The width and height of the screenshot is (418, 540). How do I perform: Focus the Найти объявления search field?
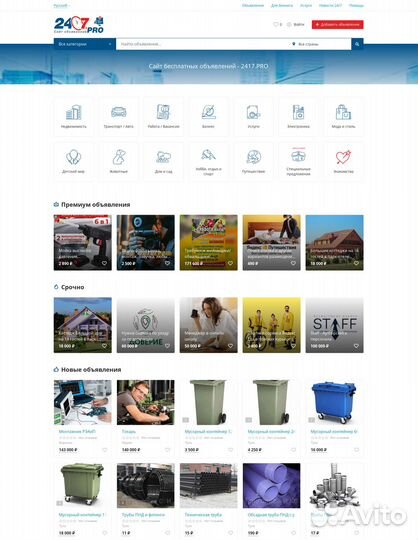pos(202,44)
